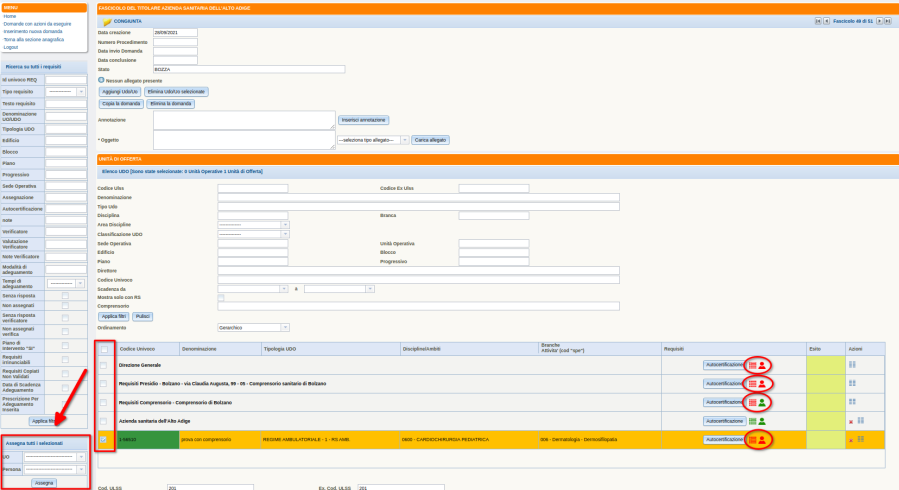
Task: Toggle select-all checkbox in table header
Action: pos(103,348)
